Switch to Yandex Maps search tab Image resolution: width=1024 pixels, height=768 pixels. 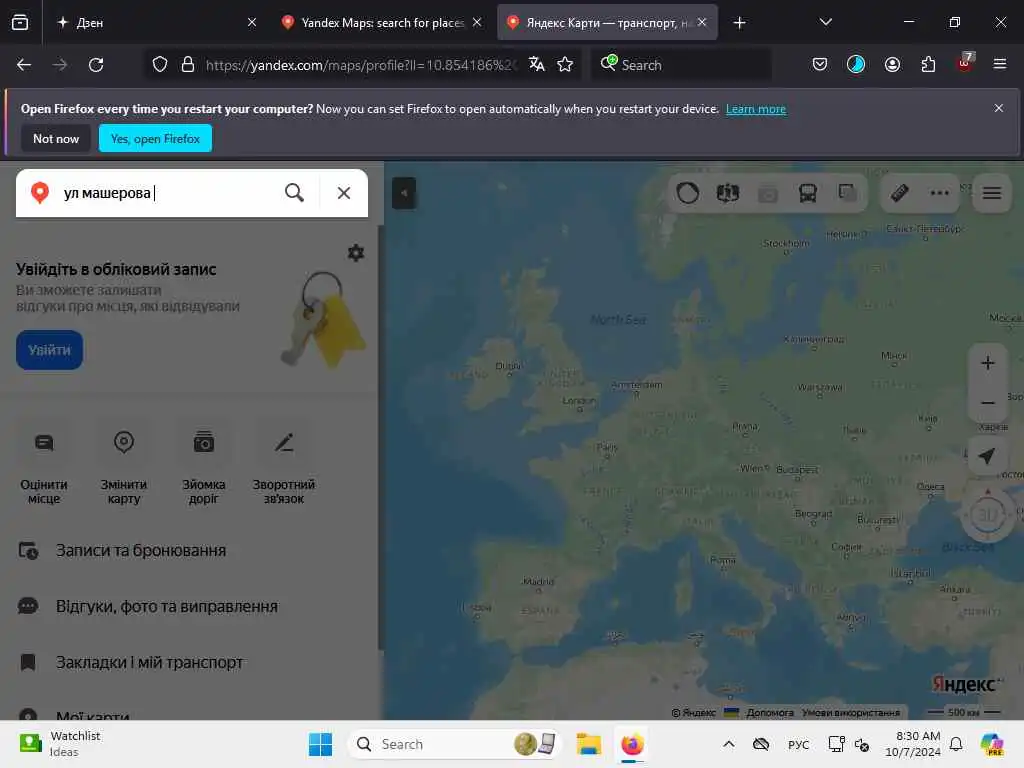coord(382,23)
